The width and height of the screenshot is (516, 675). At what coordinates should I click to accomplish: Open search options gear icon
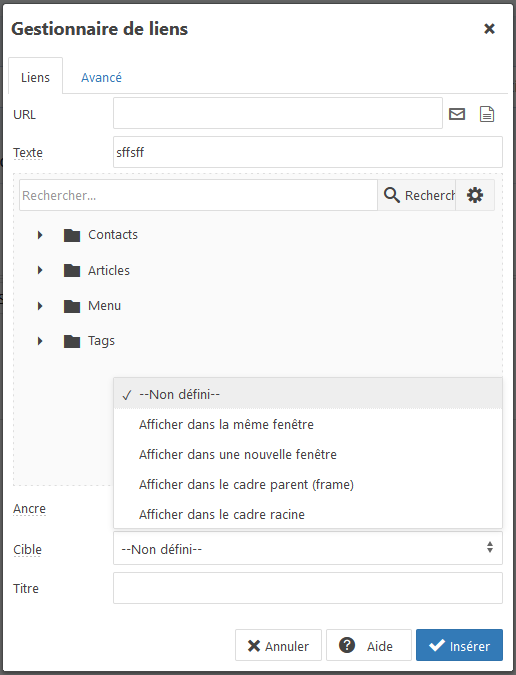point(475,195)
